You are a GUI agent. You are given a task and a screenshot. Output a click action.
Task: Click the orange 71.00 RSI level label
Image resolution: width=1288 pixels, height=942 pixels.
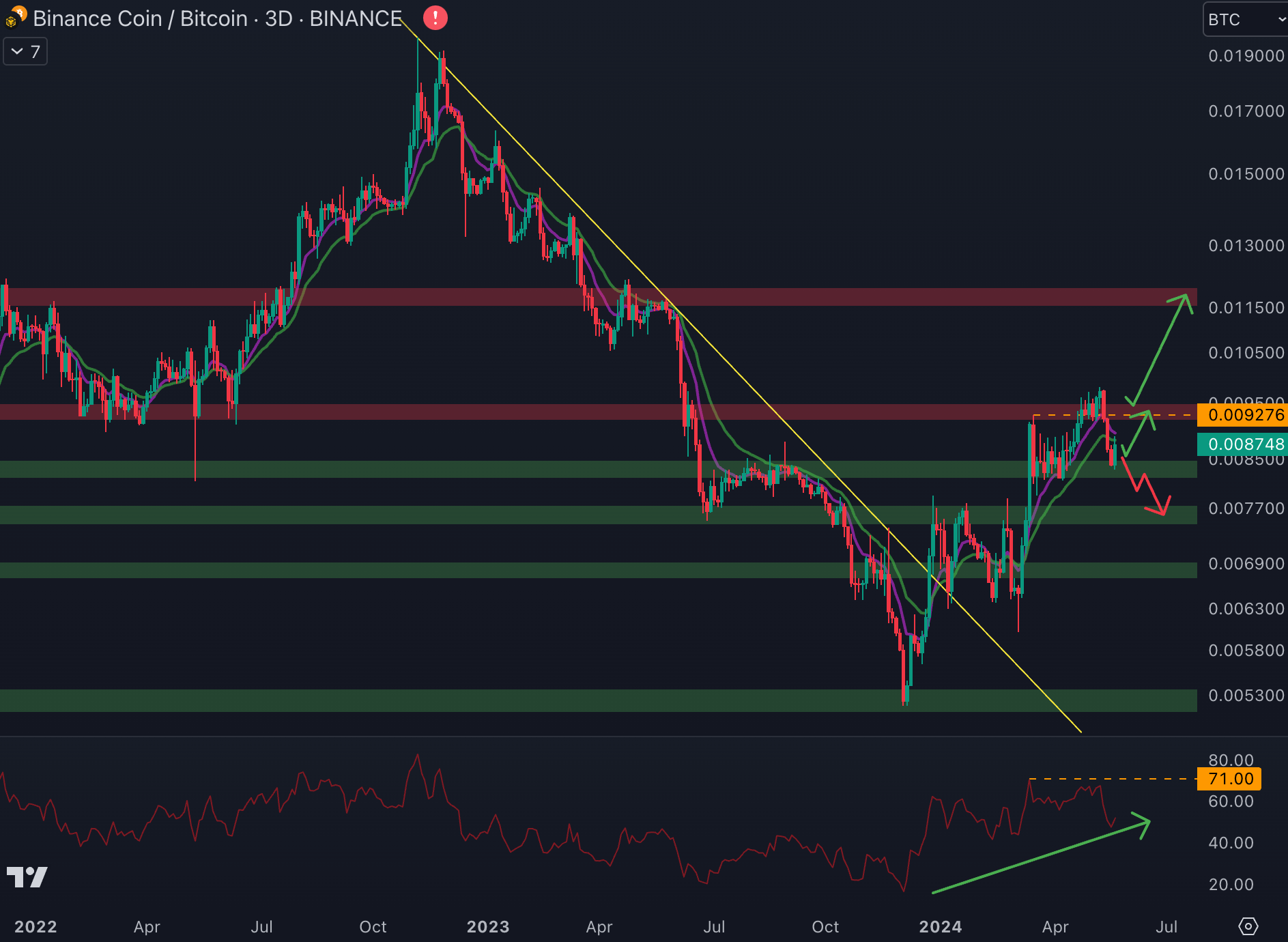click(1229, 779)
